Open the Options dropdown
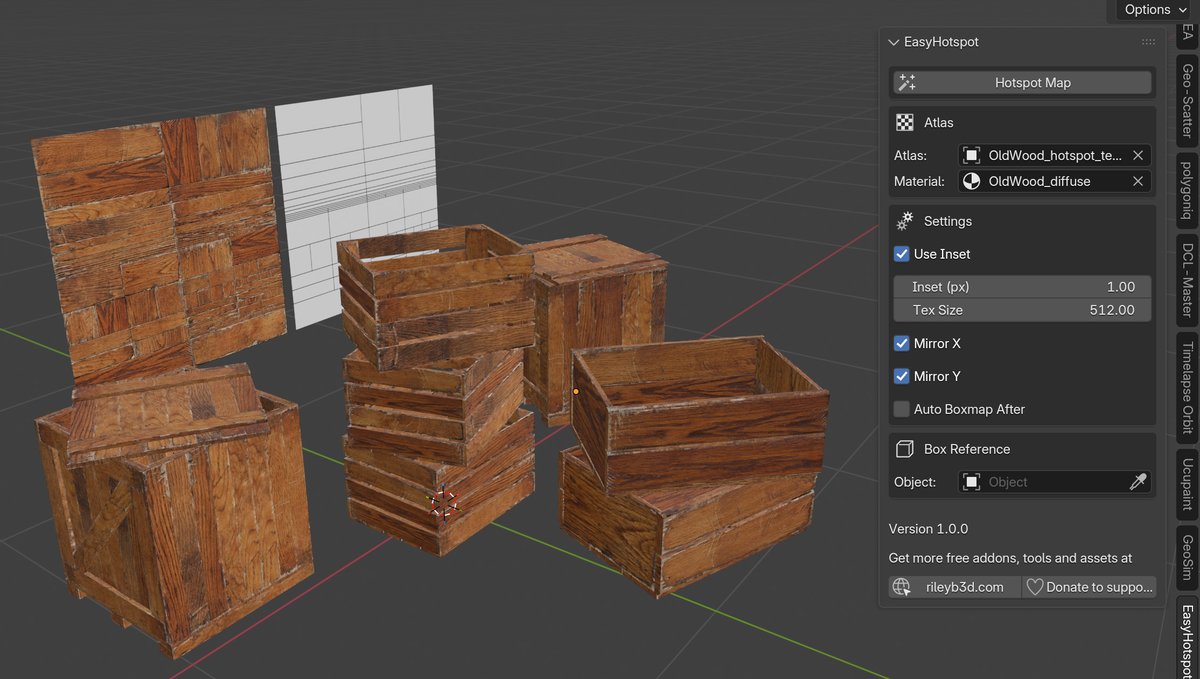This screenshot has width=1200, height=679. click(1155, 10)
